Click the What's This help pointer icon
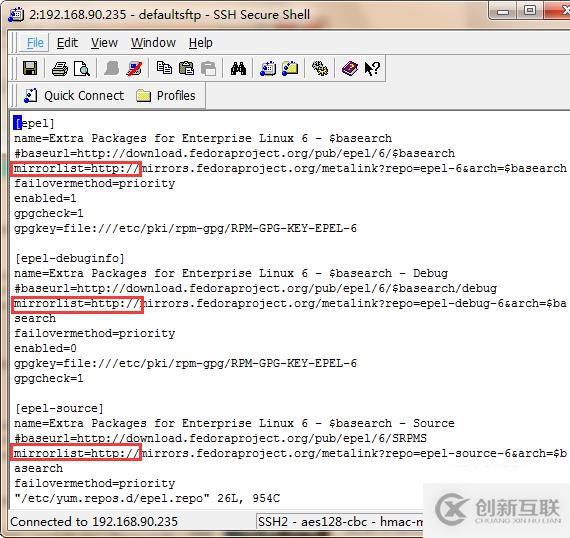This screenshot has height=538, width=570. pos(372,68)
